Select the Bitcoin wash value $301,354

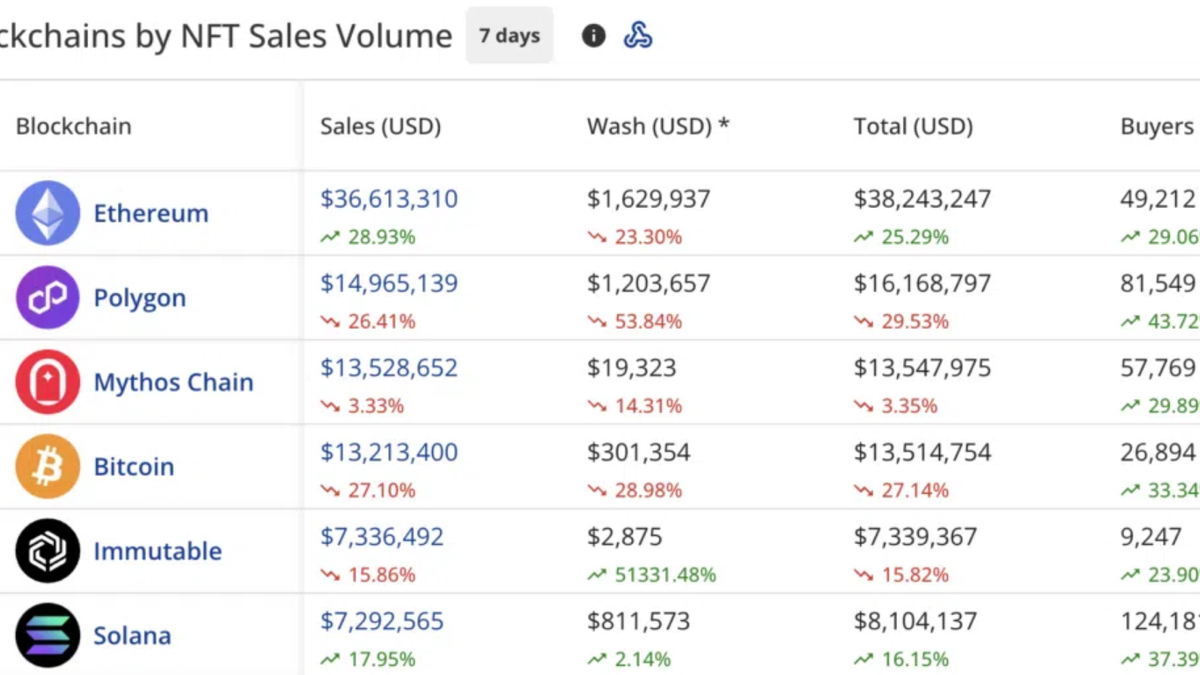coord(639,452)
